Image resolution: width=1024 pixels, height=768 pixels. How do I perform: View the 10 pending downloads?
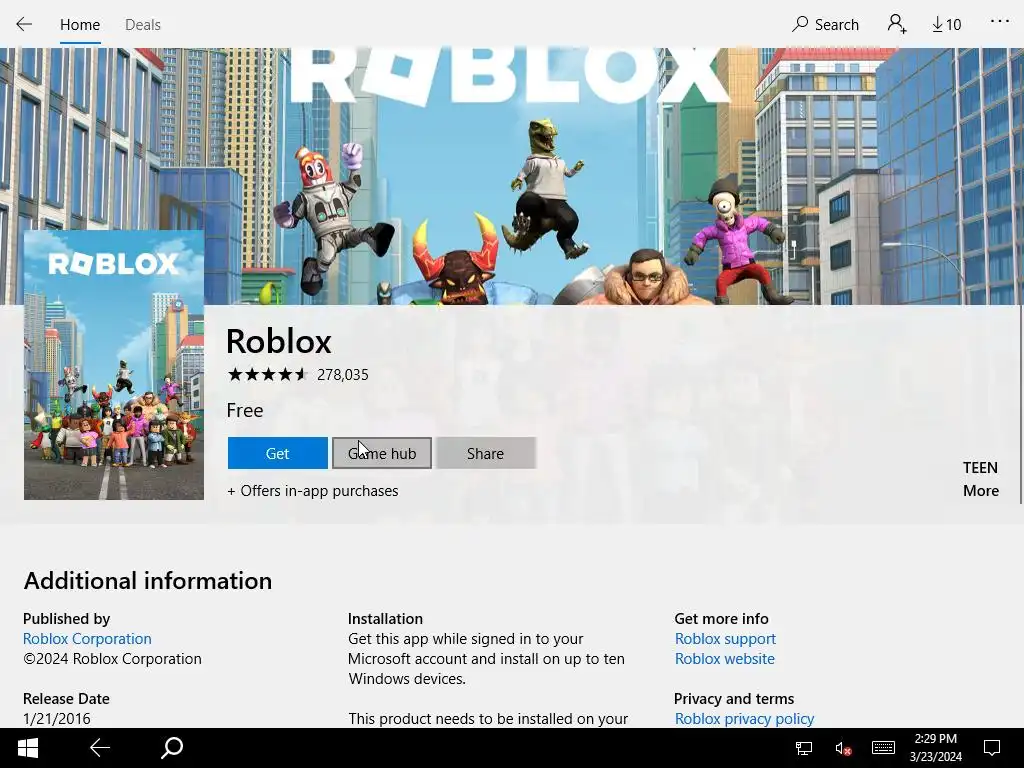[x=946, y=24]
